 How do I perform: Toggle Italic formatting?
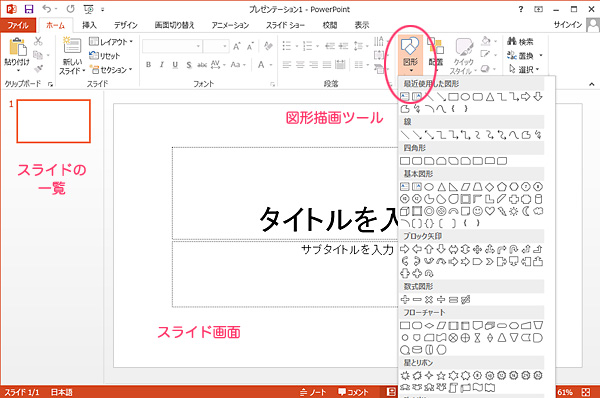pos(162,65)
